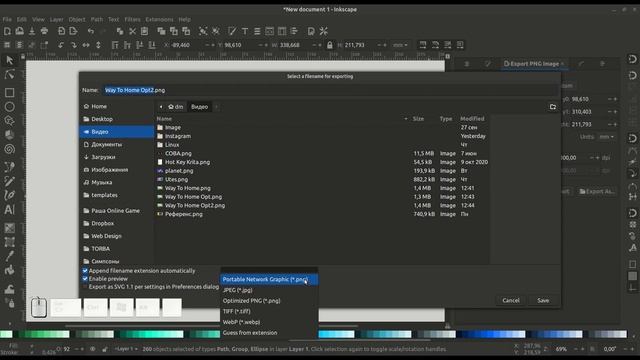Click the Export As... button
This screenshot has width=640, height=360.
tap(597, 191)
